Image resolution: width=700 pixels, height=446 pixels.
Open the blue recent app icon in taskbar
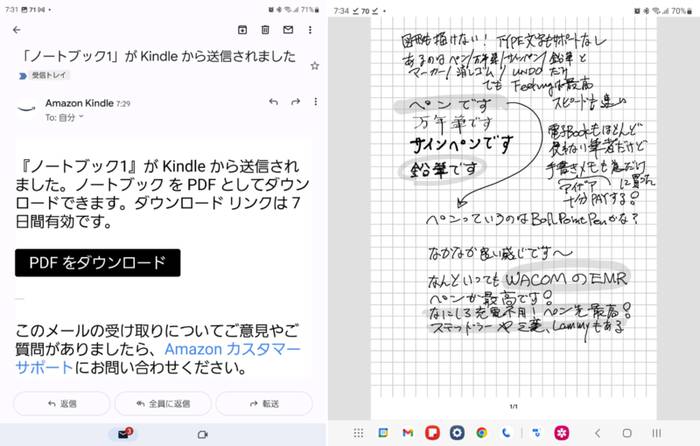click(x=537, y=433)
